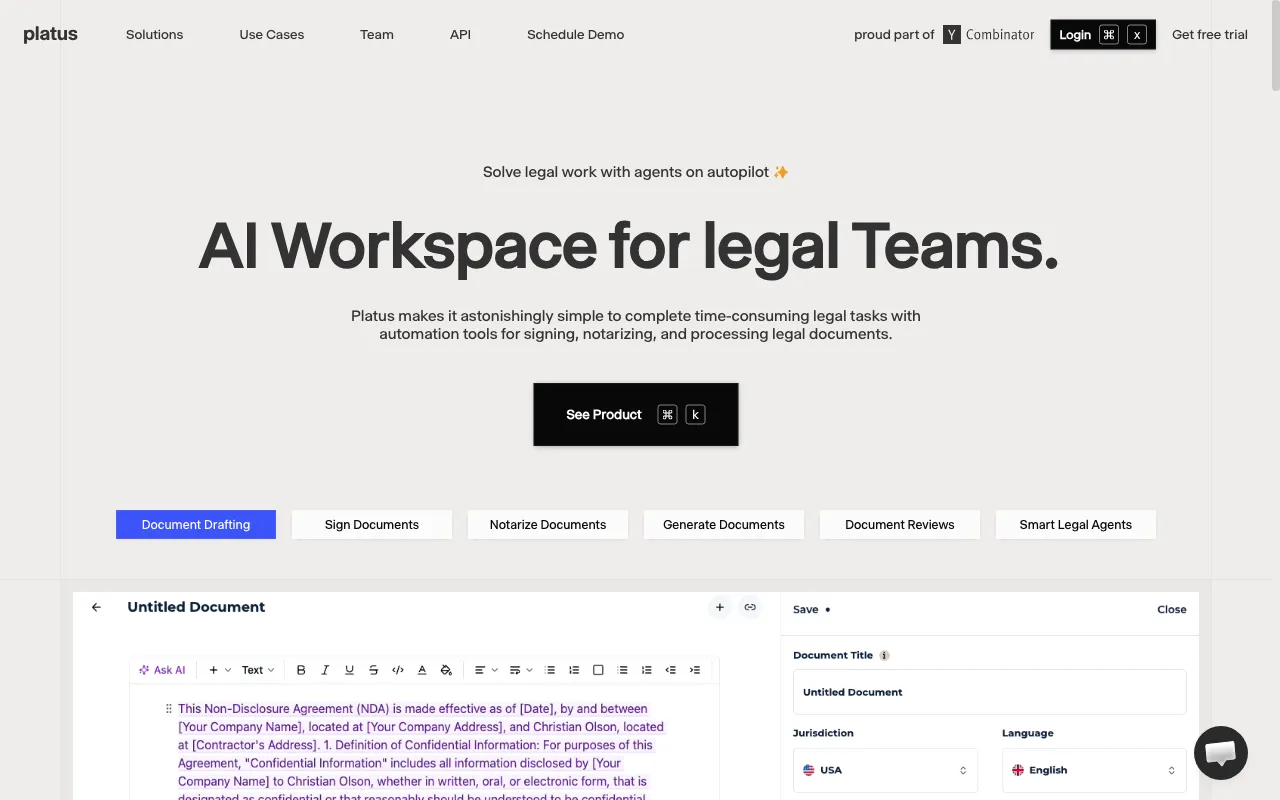Insert a checkbox list from the toolbar
1280x800 pixels.
coord(598,670)
